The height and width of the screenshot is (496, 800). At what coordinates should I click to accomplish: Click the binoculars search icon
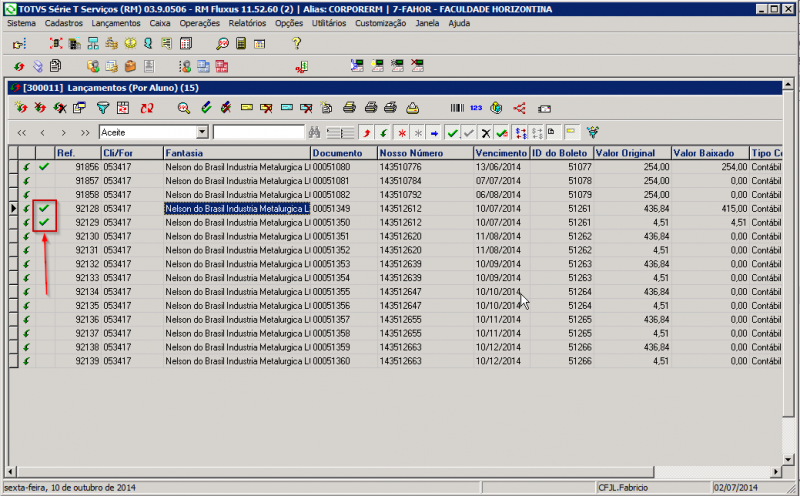[x=314, y=132]
